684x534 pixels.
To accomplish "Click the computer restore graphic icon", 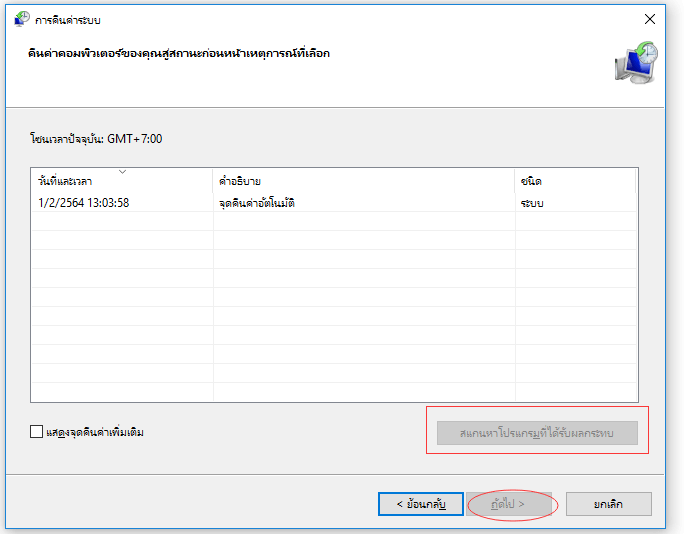I will (x=636, y=63).
